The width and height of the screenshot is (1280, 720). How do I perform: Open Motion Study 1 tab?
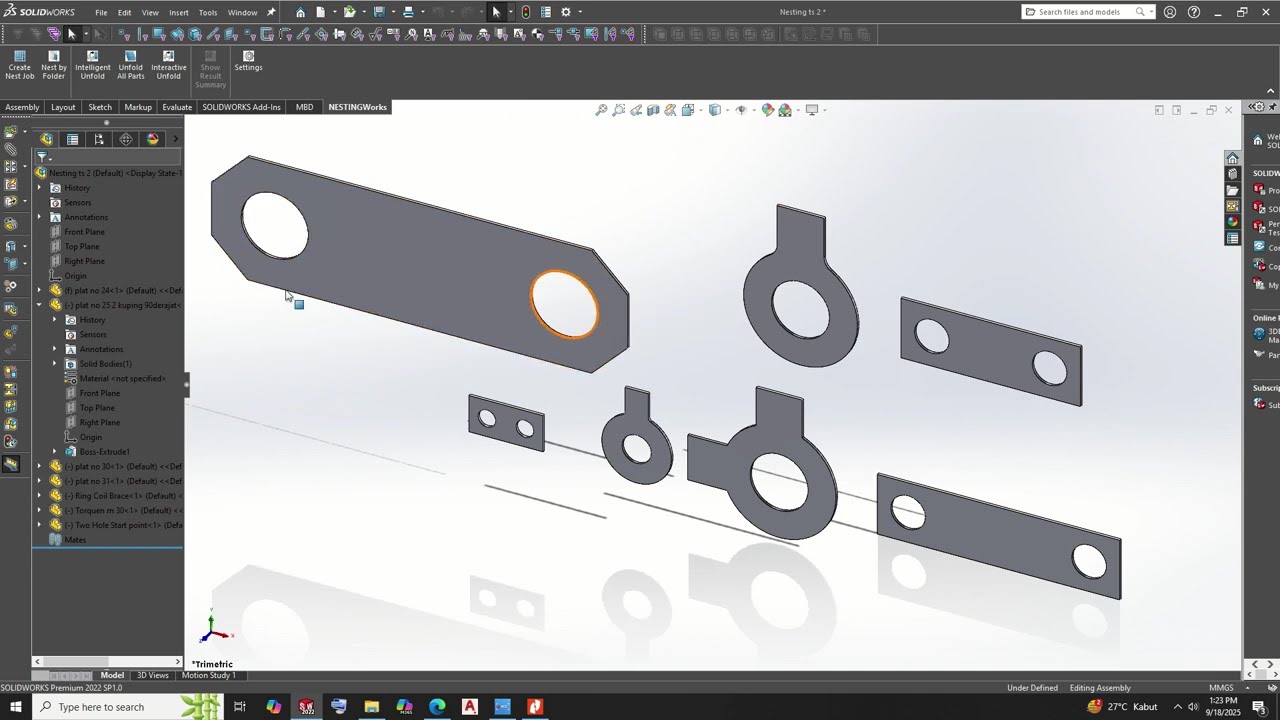coord(208,675)
